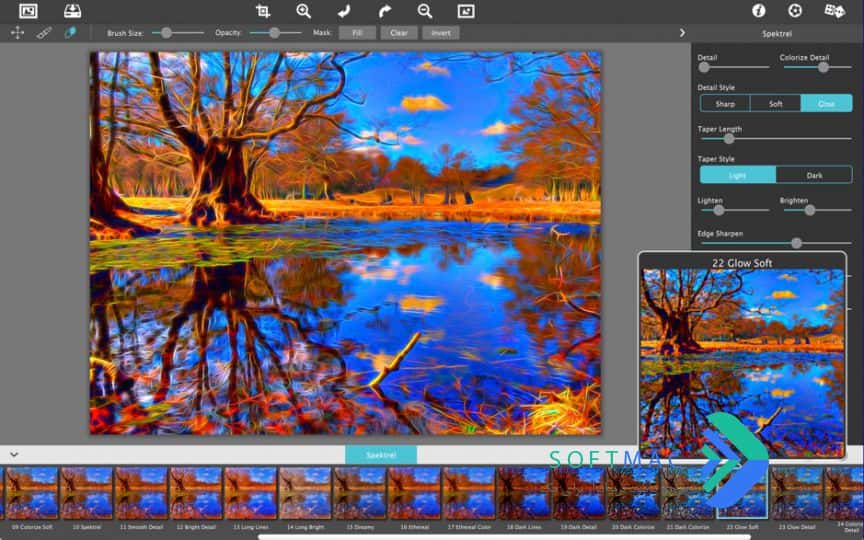
Task: Click the main painted lake image canvas
Action: tap(345, 243)
